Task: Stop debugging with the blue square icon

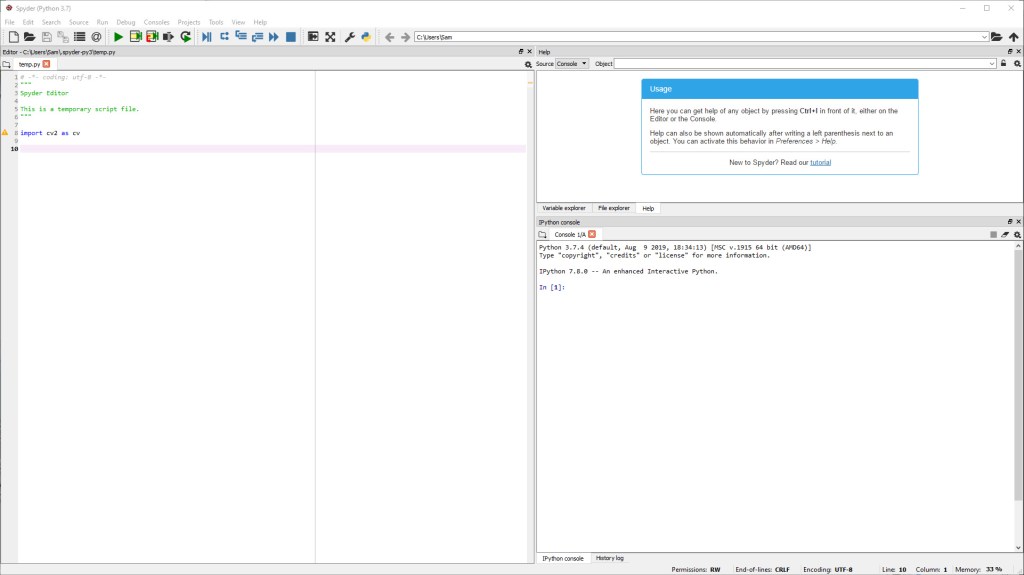Action: click(x=291, y=37)
